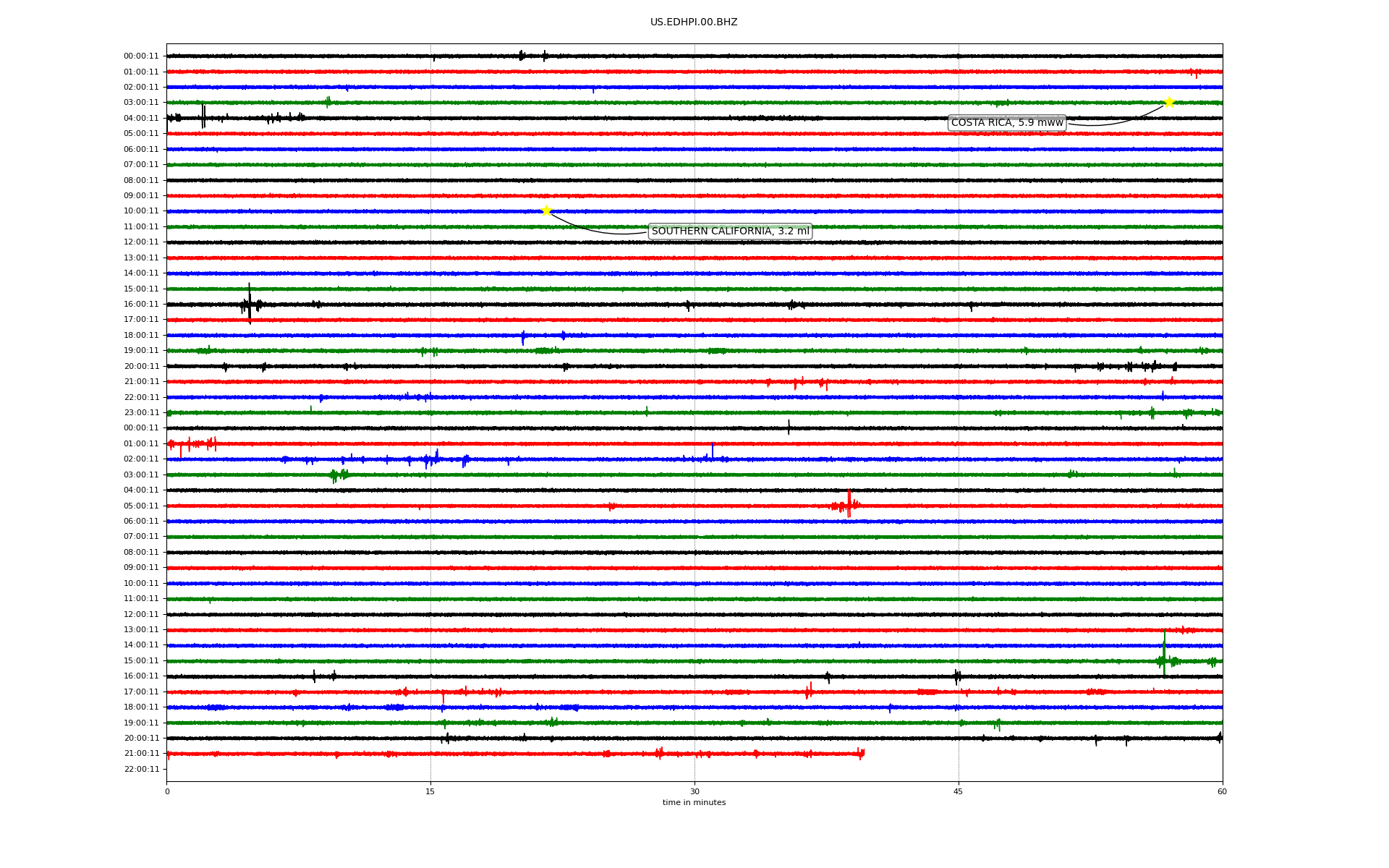Viewport: 1389px width, 868px height.
Task: Click the first 10:00:11 row label
Action: (141, 211)
